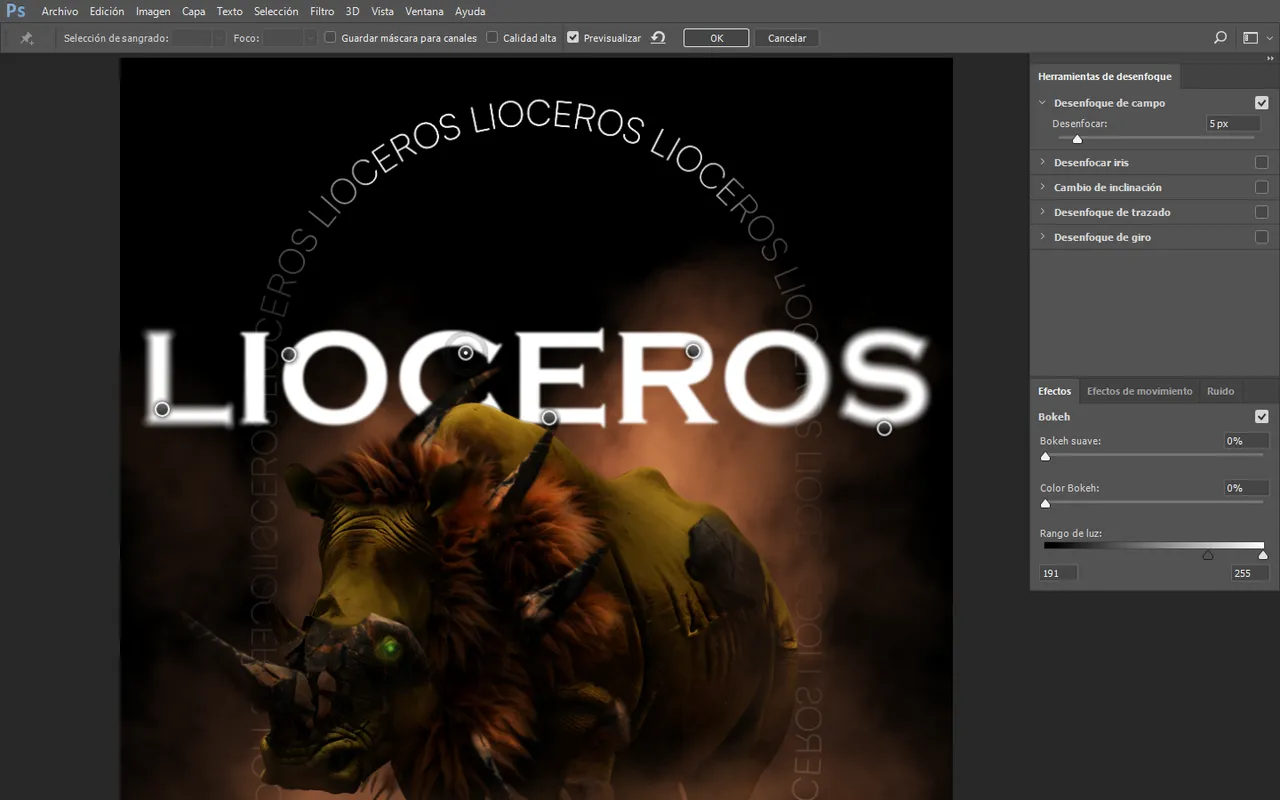Click the reset blur pins arrow icon
1280x800 pixels.
point(658,38)
